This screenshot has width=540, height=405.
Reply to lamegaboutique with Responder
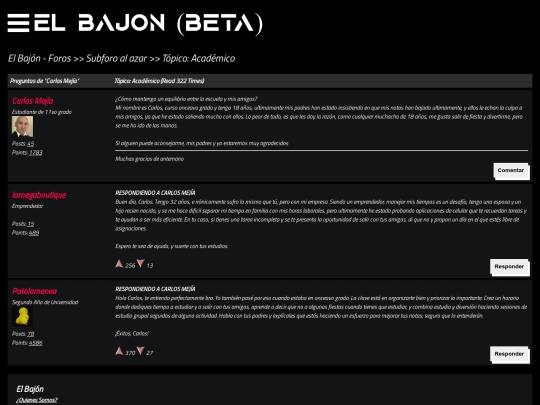coord(509,267)
